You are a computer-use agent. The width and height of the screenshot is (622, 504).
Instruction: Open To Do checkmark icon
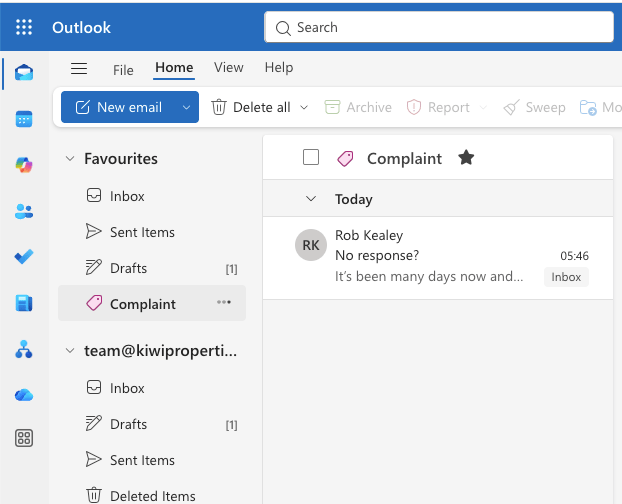pyautogui.click(x=24, y=257)
